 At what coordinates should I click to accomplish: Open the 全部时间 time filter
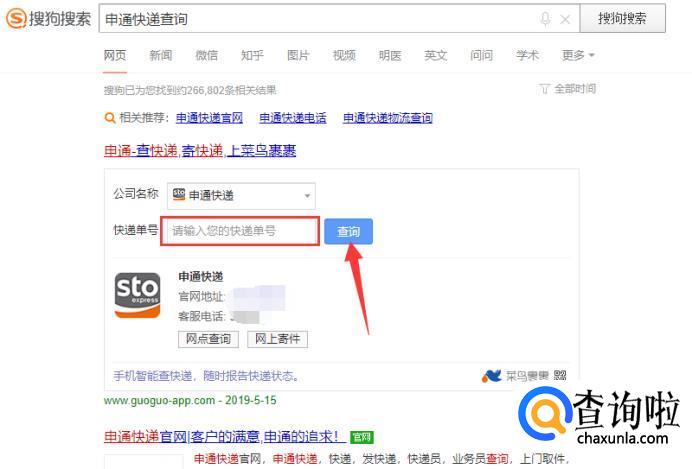[x=568, y=89]
